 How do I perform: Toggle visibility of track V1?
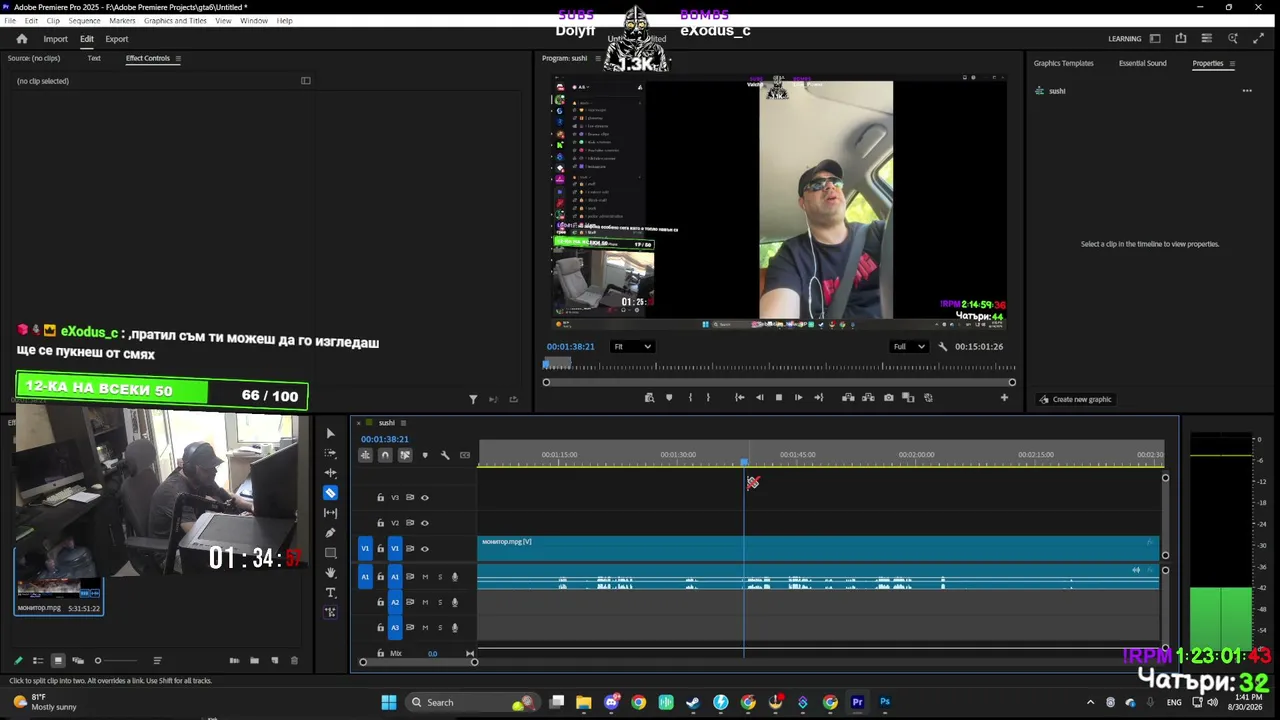[424, 549]
